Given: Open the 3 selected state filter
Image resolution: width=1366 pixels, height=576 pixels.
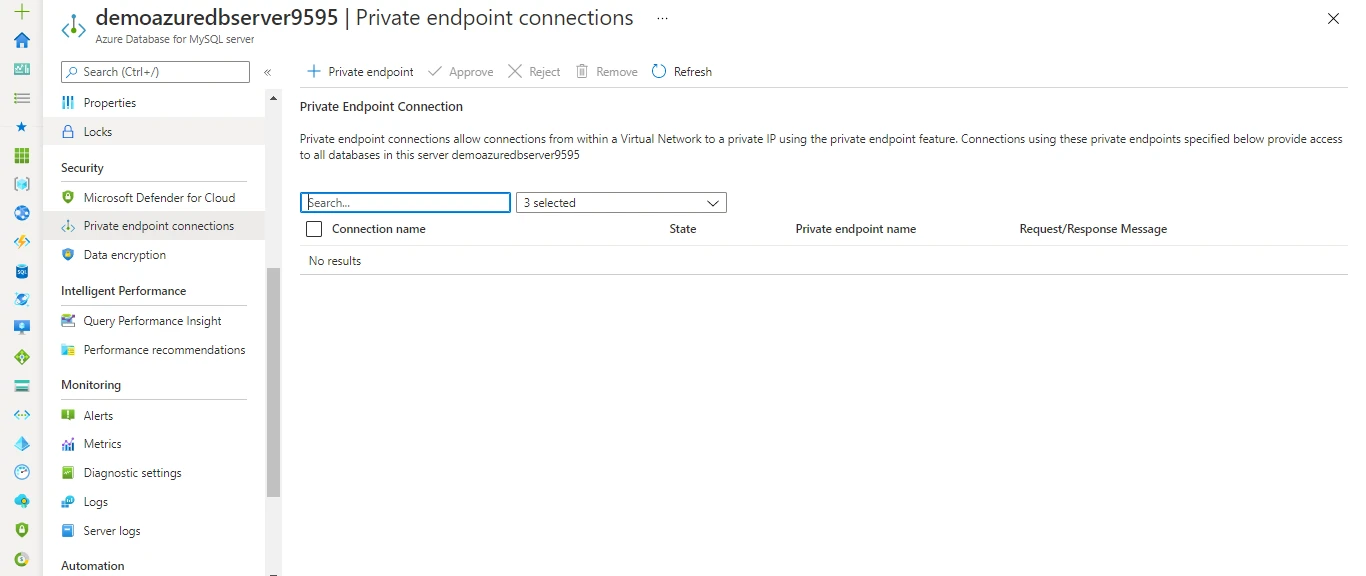Looking at the screenshot, I should click(620, 202).
